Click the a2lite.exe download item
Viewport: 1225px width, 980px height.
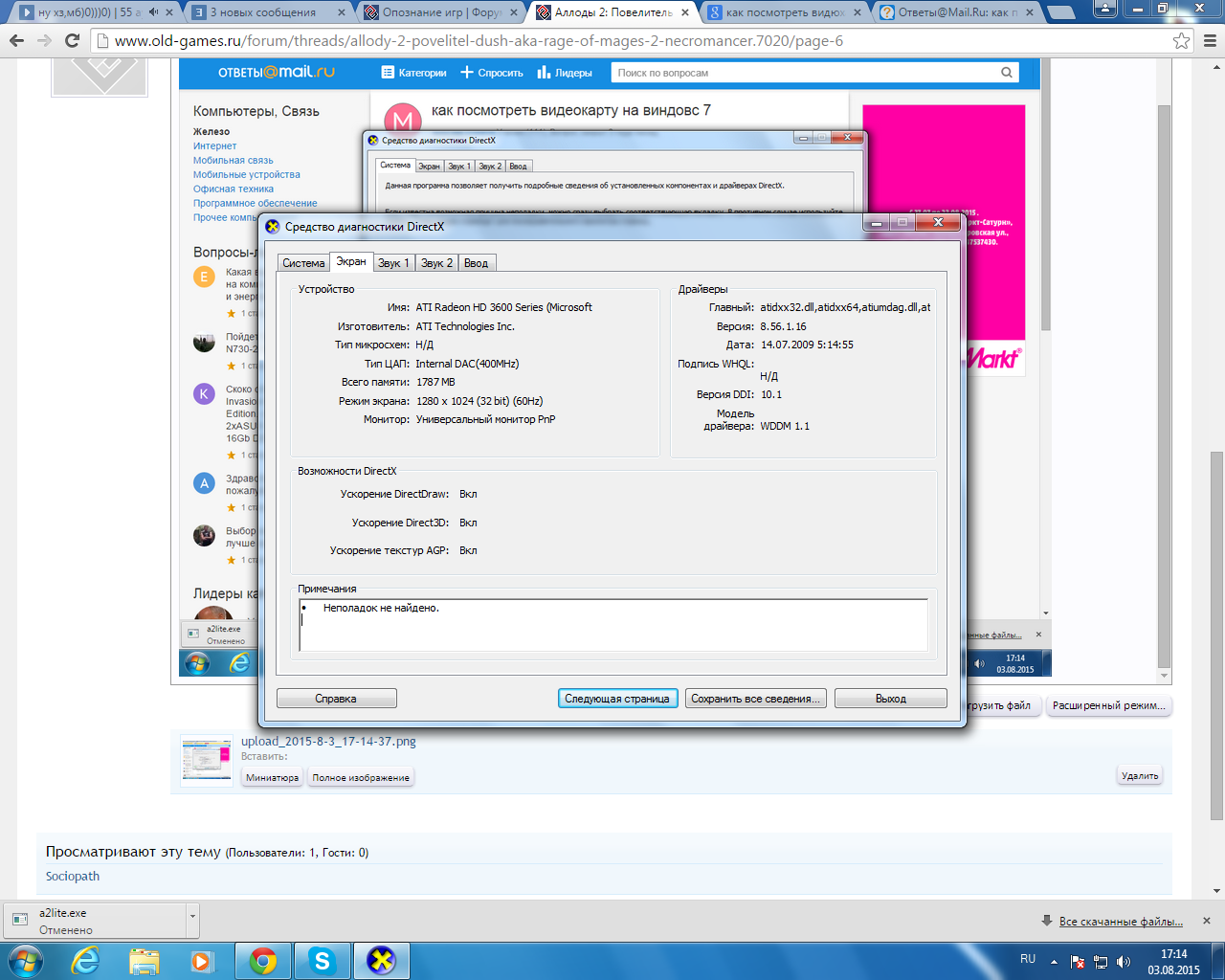point(95,921)
